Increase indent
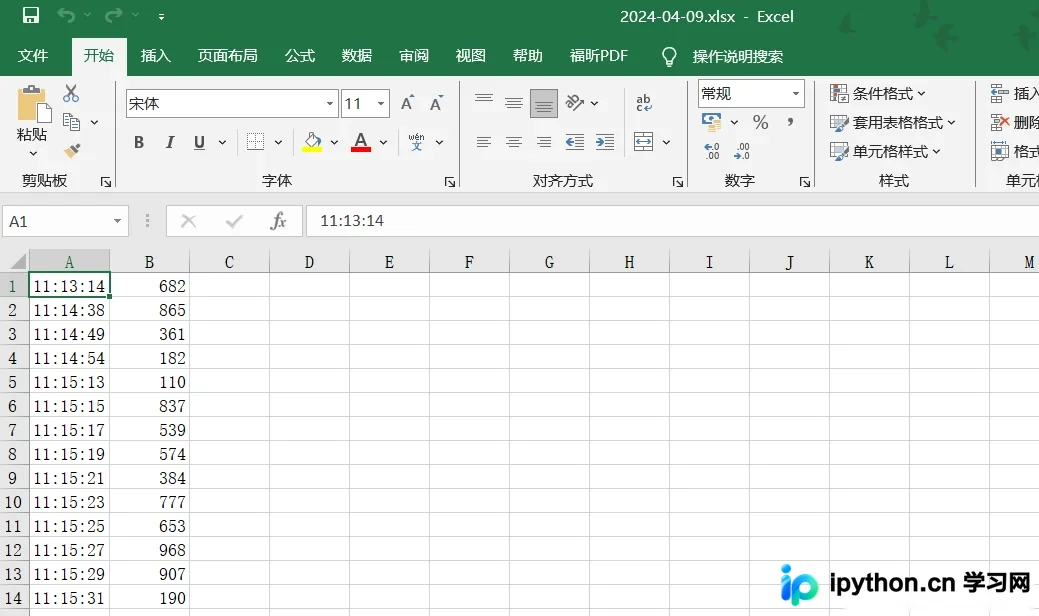The width and height of the screenshot is (1039, 616). tap(604, 142)
